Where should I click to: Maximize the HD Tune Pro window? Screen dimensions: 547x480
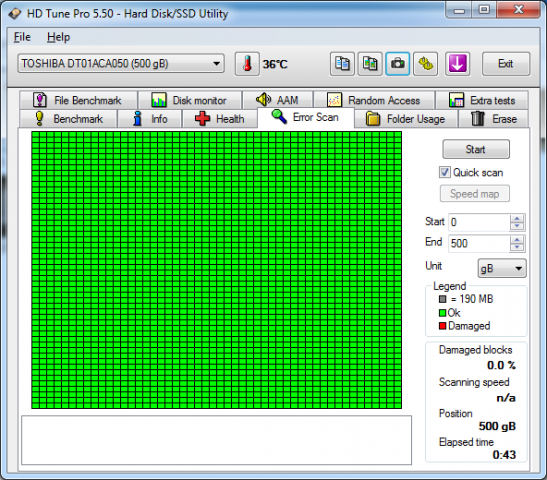coord(484,10)
